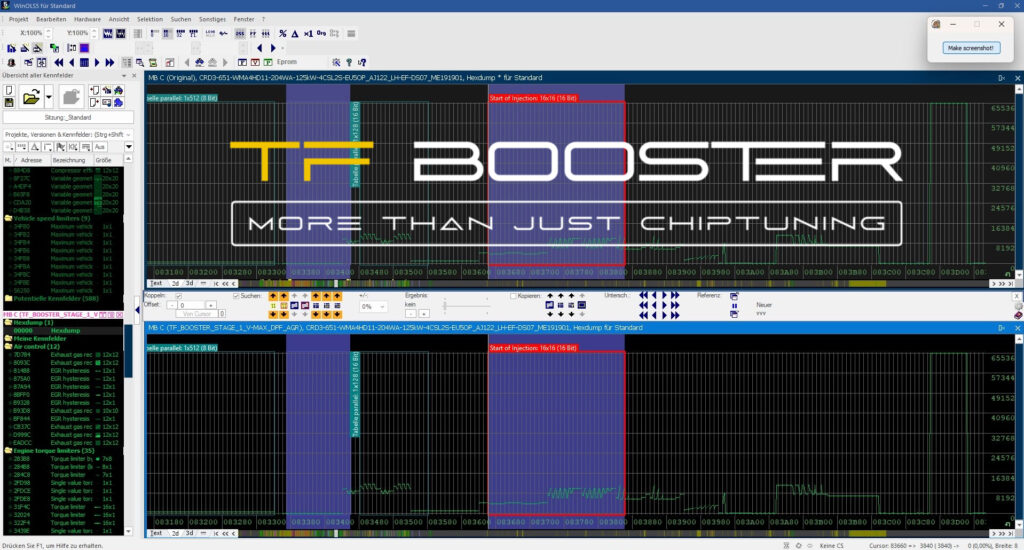Click the Make screenshot! button
The width and height of the screenshot is (1024, 550).
click(x=969, y=48)
